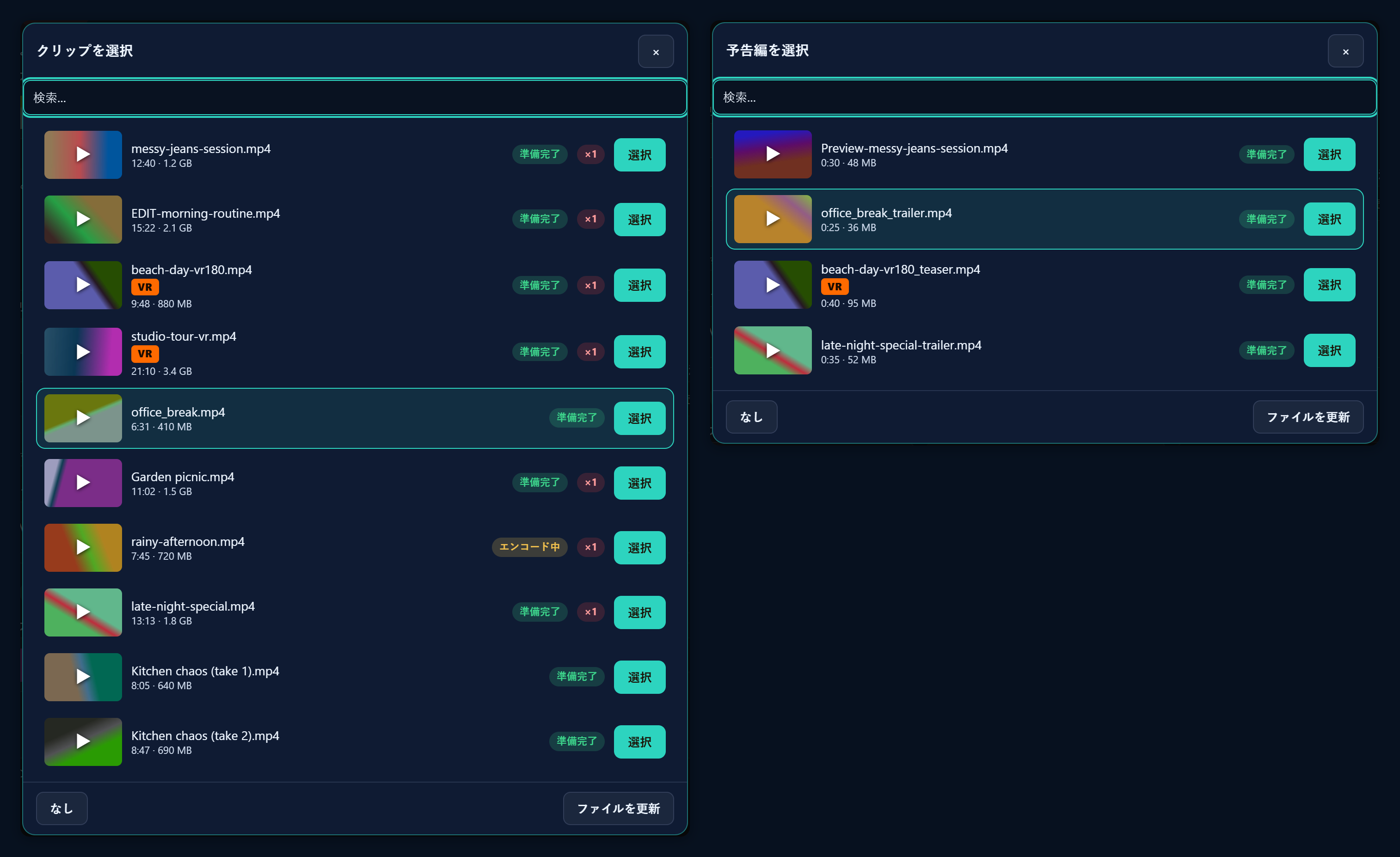Click the VR badge on studio-tour-vr.mp4
1400x857 pixels.
point(145,354)
